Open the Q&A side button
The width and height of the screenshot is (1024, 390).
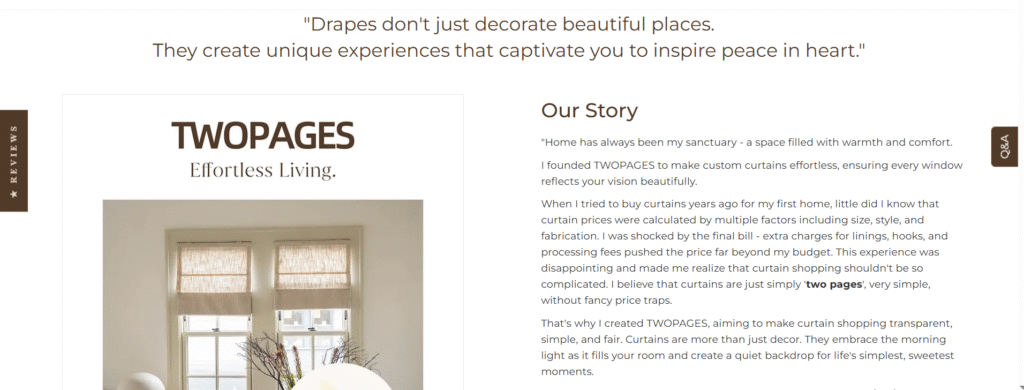click(x=1004, y=146)
